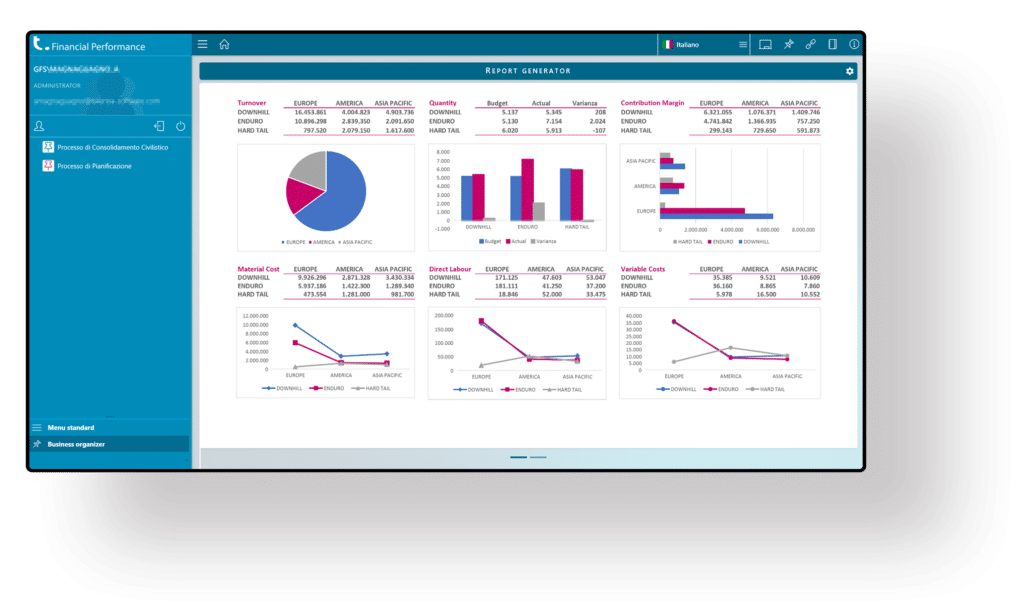Image resolution: width=1024 pixels, height=612 pixels.
Task: Click the chain link icon
Action: [811, 44]
